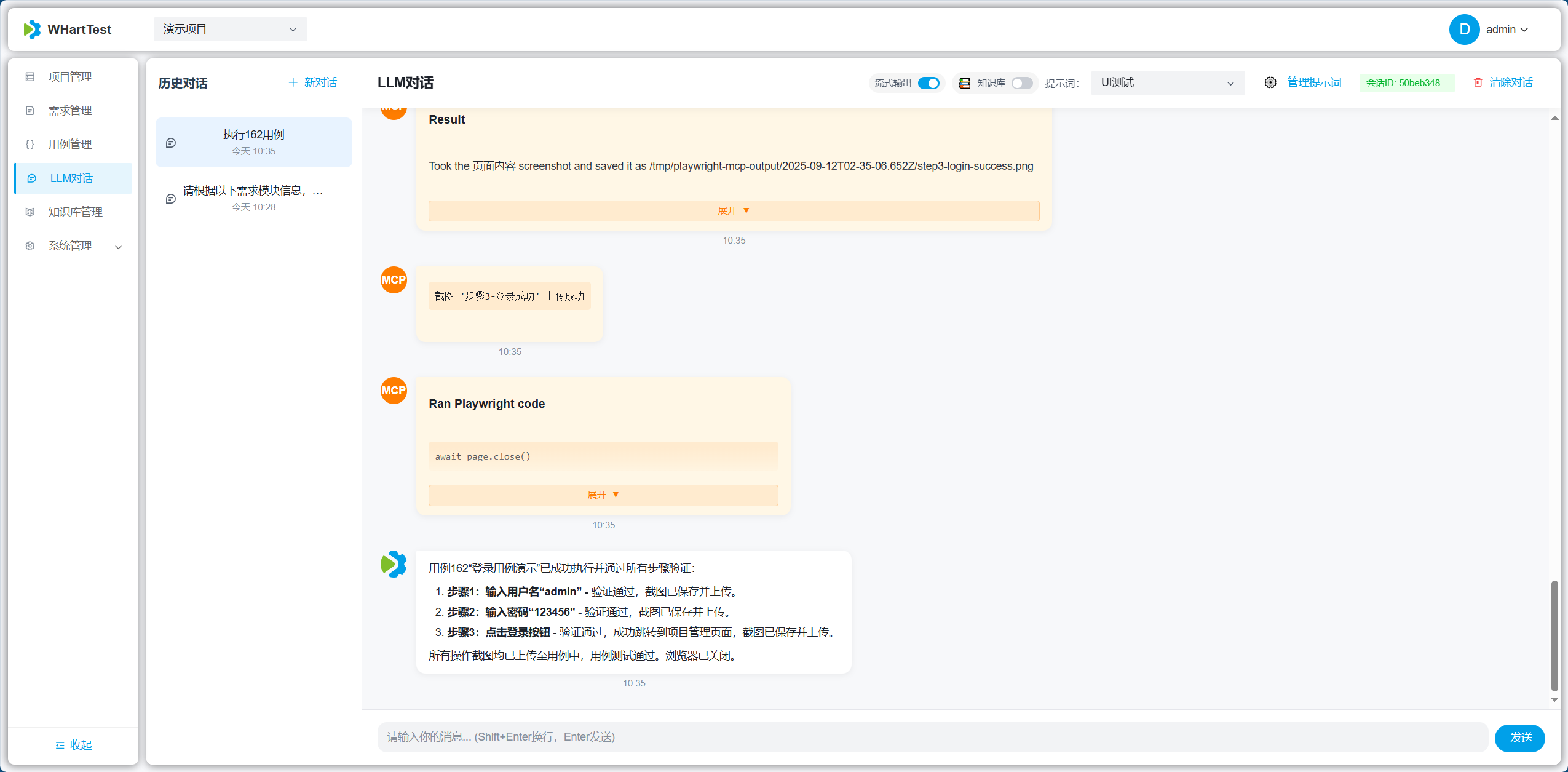Click the gear icon beside 管理提示词

(x=1270, y=82)
